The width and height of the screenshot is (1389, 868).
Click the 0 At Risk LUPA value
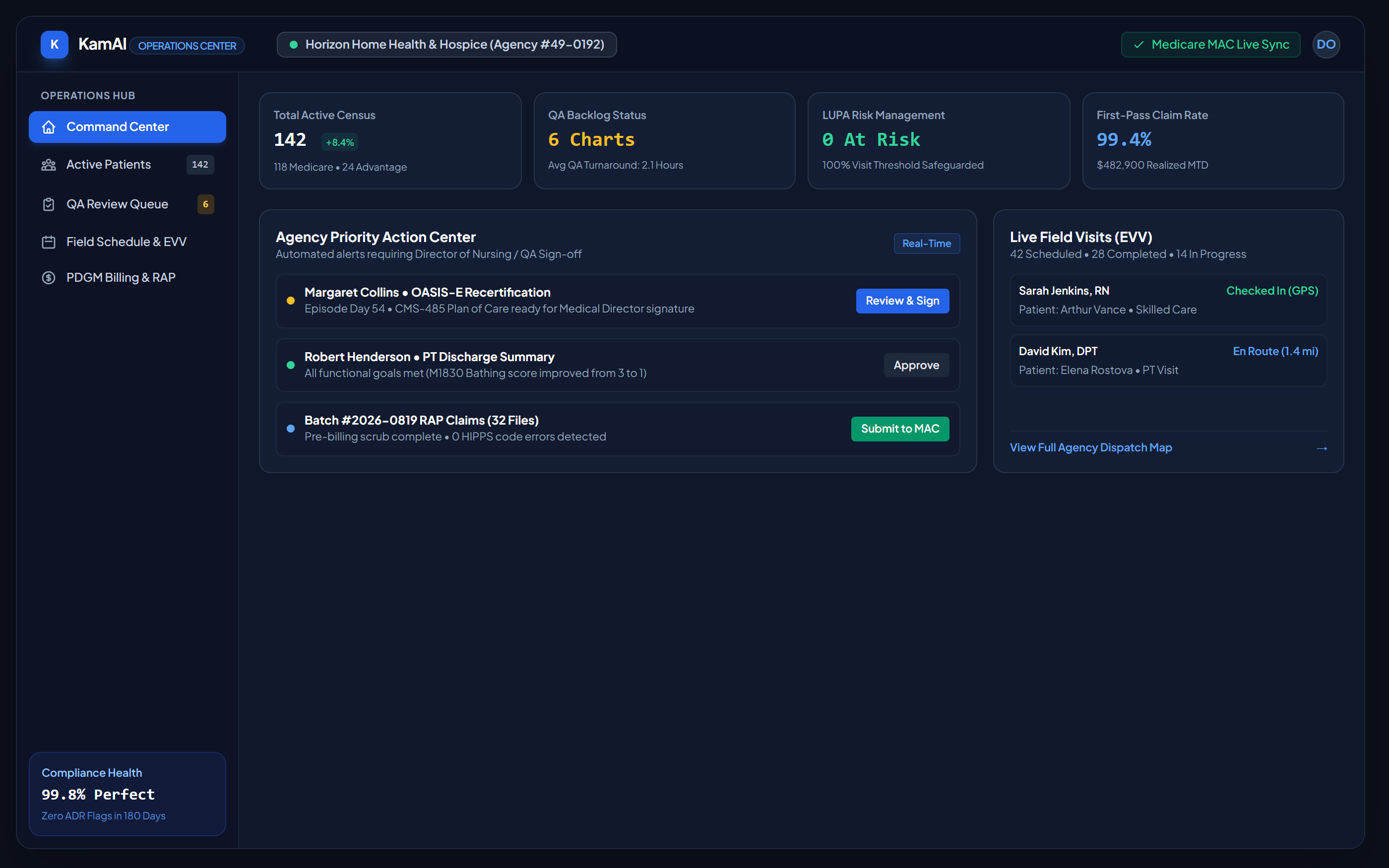(871, 139)
